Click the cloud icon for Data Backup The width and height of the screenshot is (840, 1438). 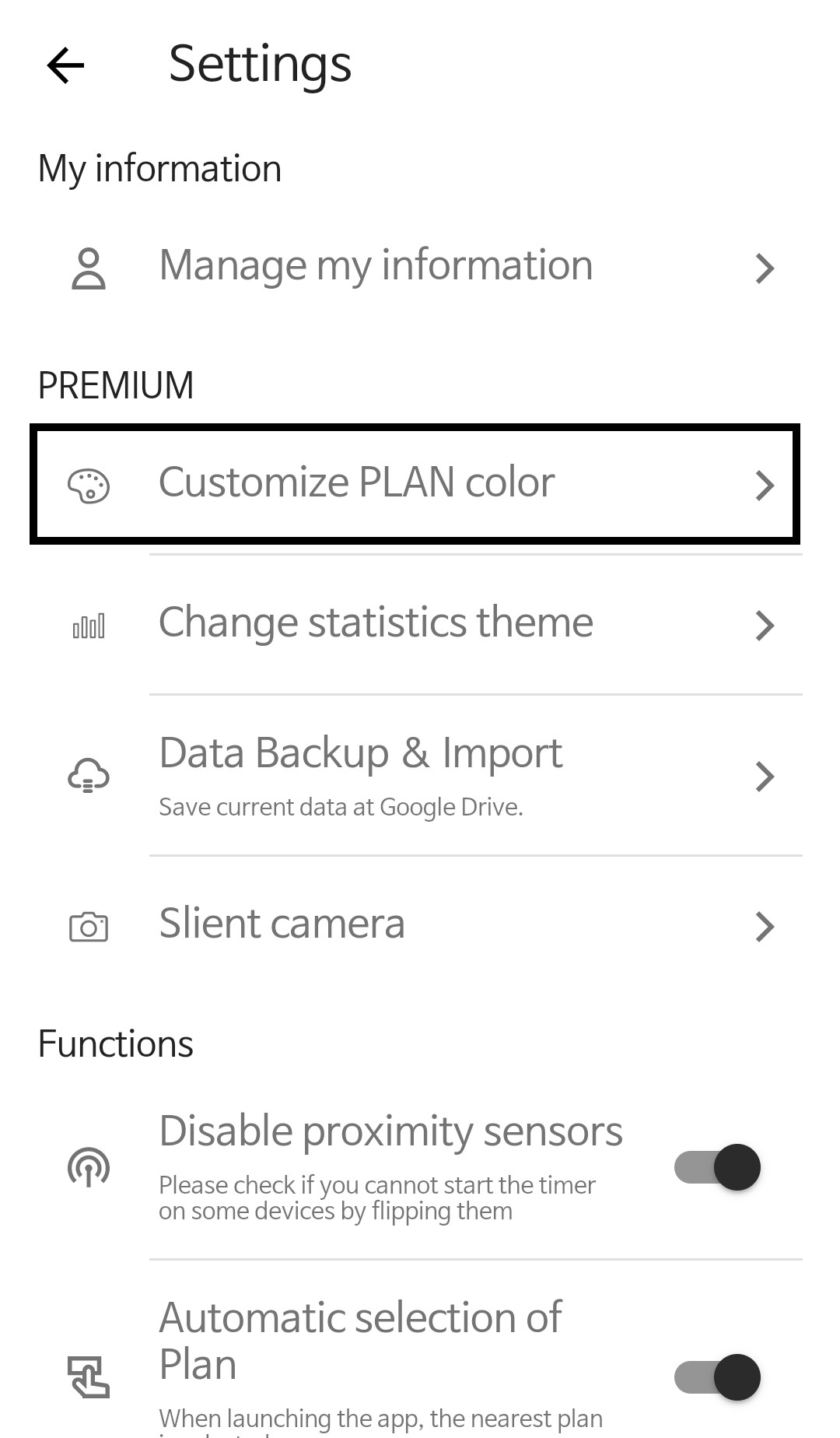point(88,776)
